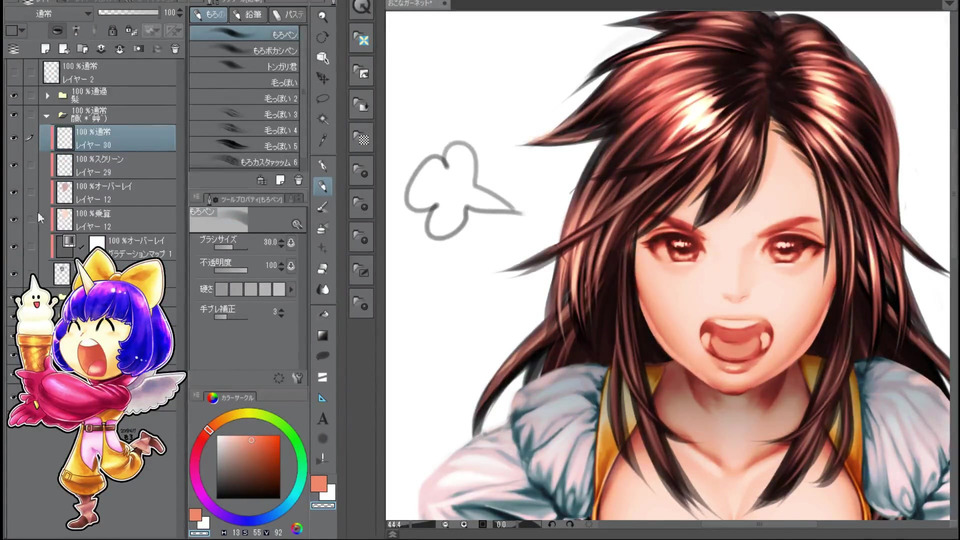
Task: Select the magnifier Zoom tool
Action: [323, 17]
